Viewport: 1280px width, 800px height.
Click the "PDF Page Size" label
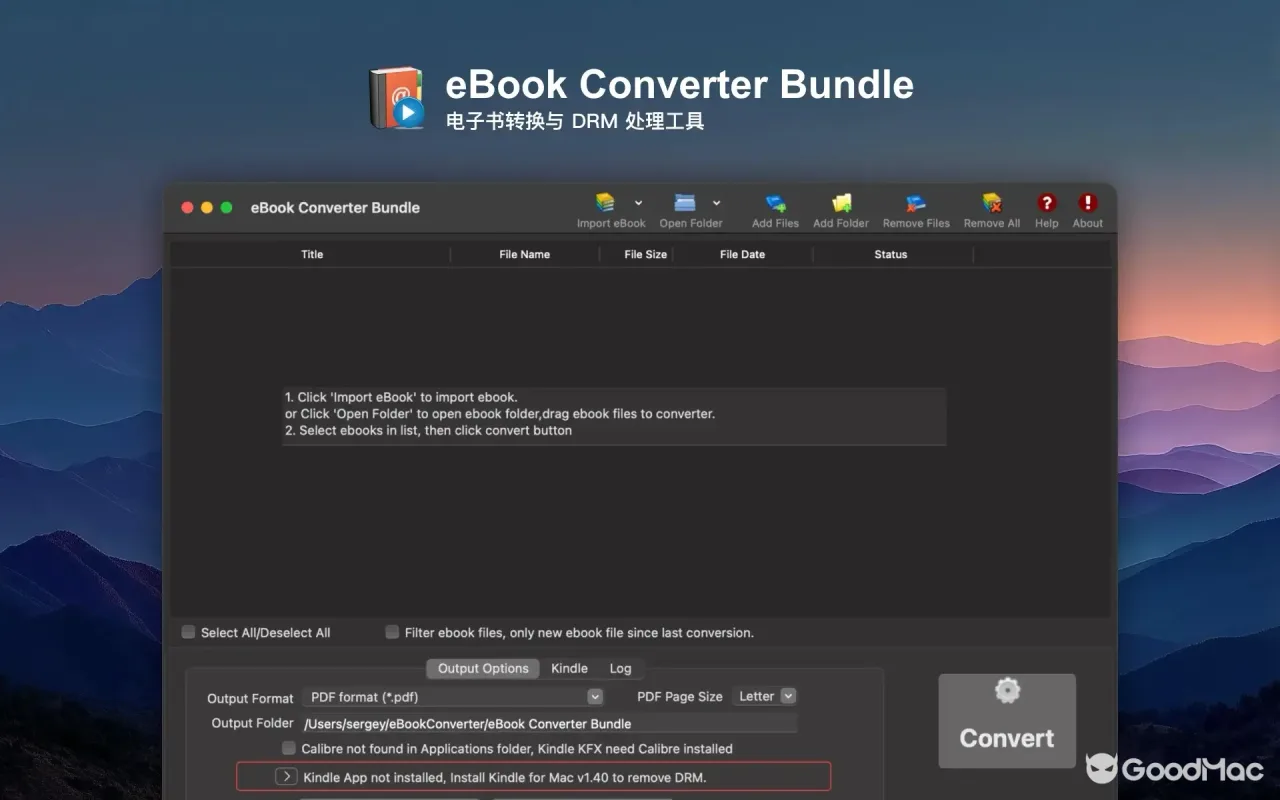click(680, 696)
